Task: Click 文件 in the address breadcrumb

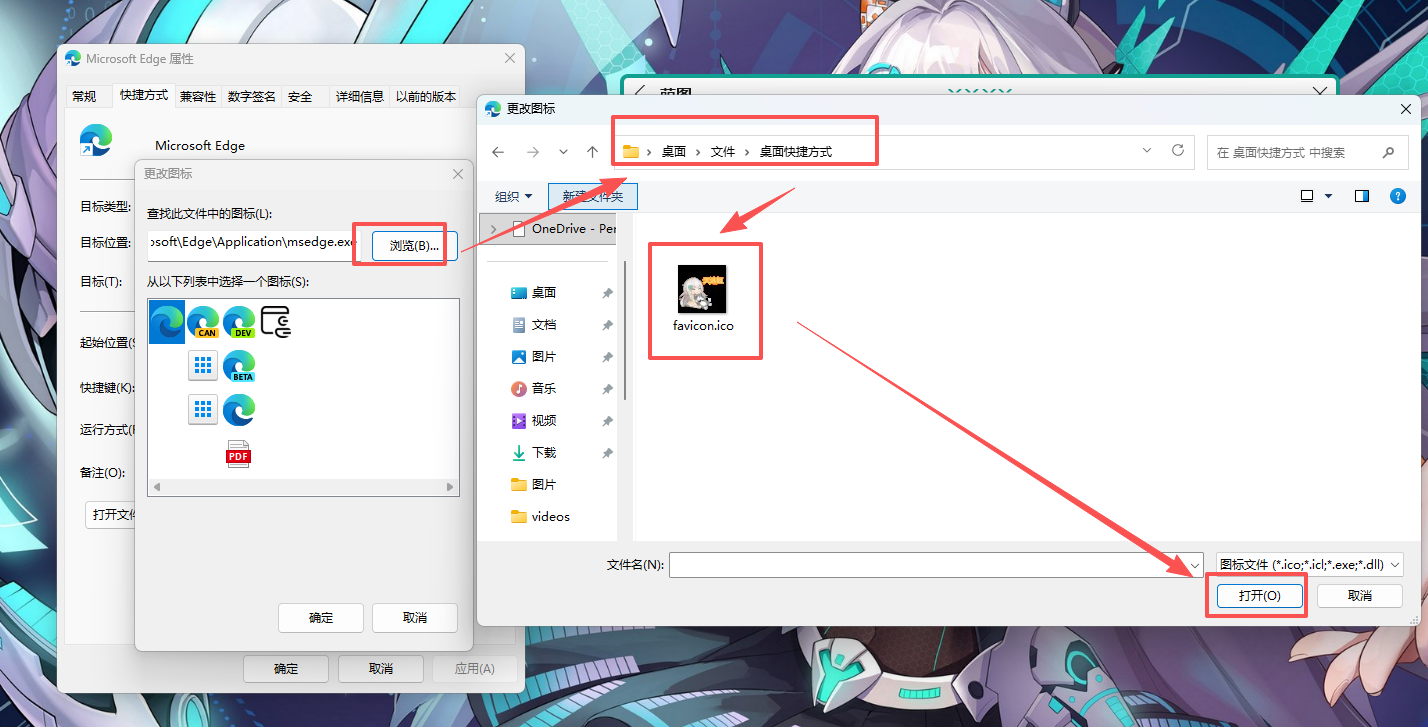Action: point(723,152)
